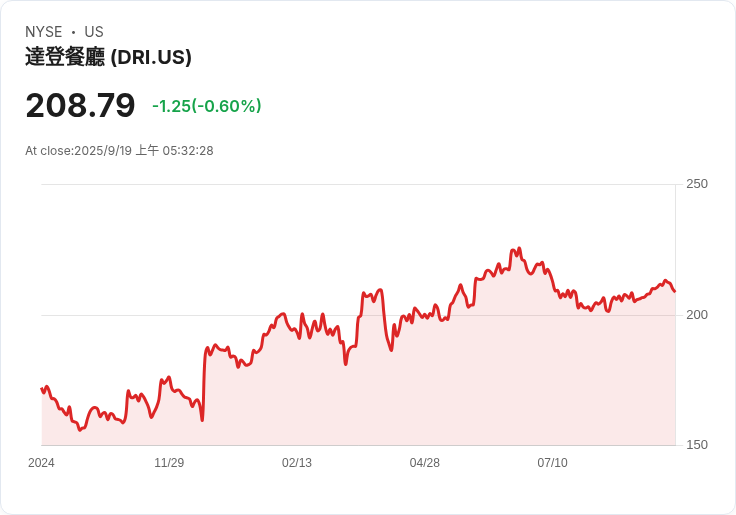This screenshot has height=515, width=736.
Task: Click the 150 label on the price axis
Action: pyautogui.click(x=696, y=445)
